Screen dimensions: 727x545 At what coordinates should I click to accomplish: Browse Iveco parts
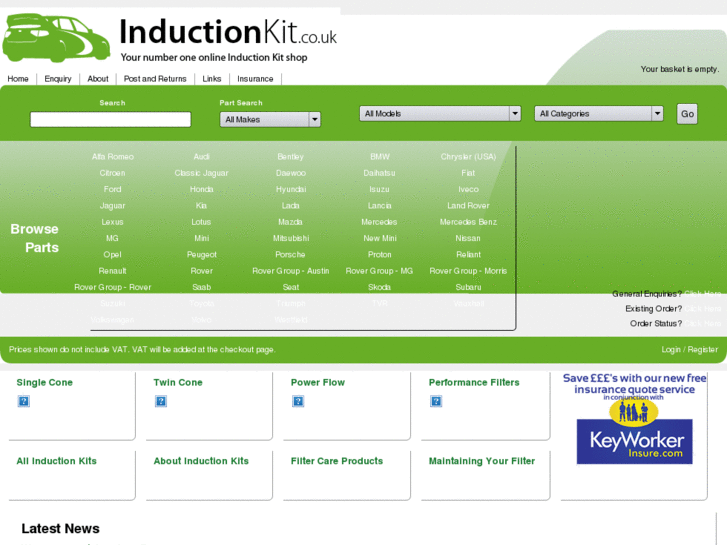tap(468, 189)
